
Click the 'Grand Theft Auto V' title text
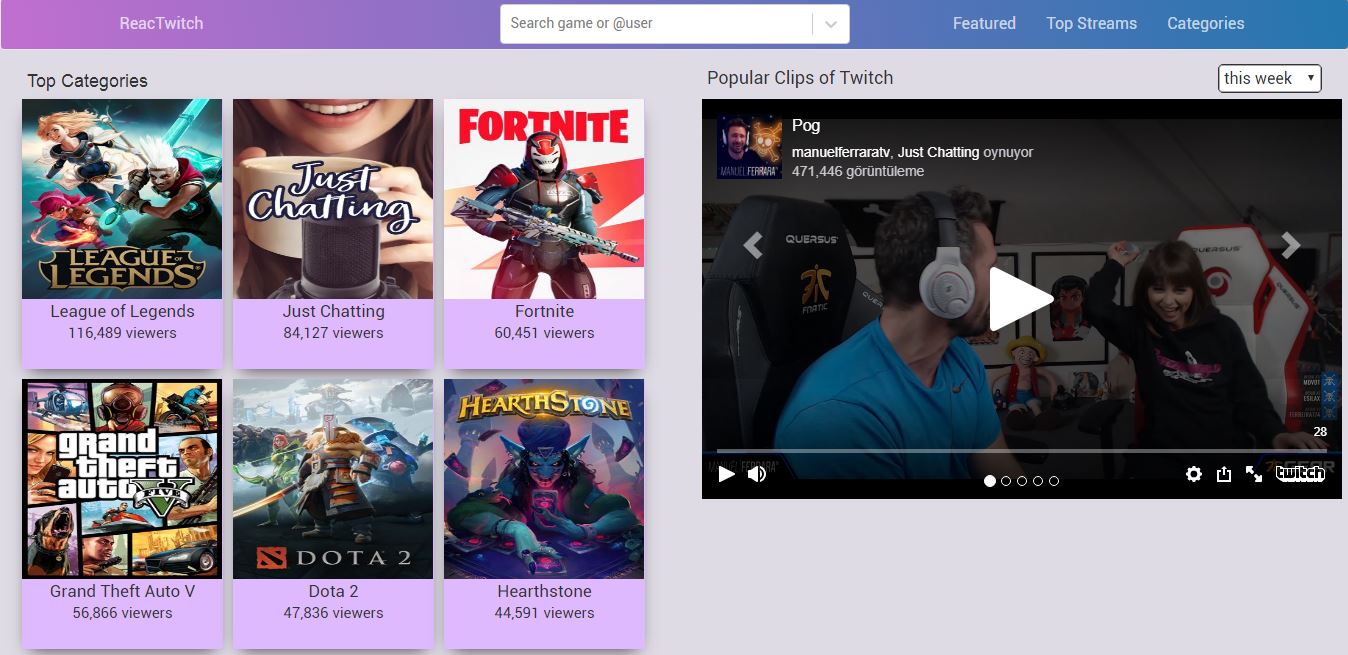[x=122, y=591]
